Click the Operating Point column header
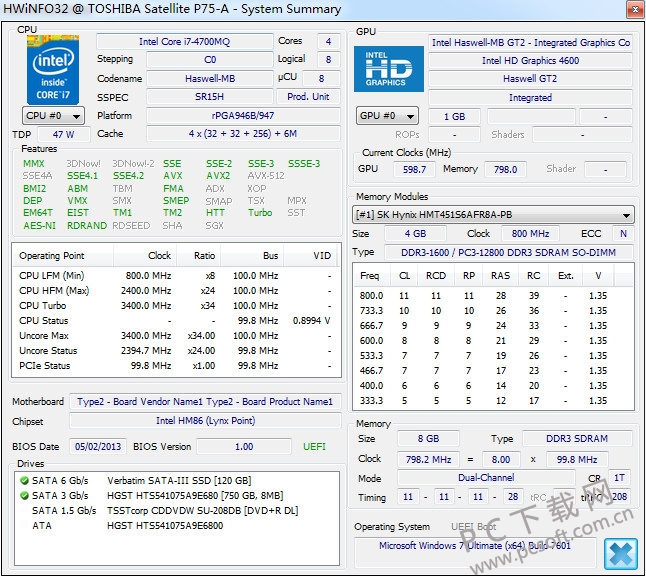646x577 pixels. pos(63,256)
